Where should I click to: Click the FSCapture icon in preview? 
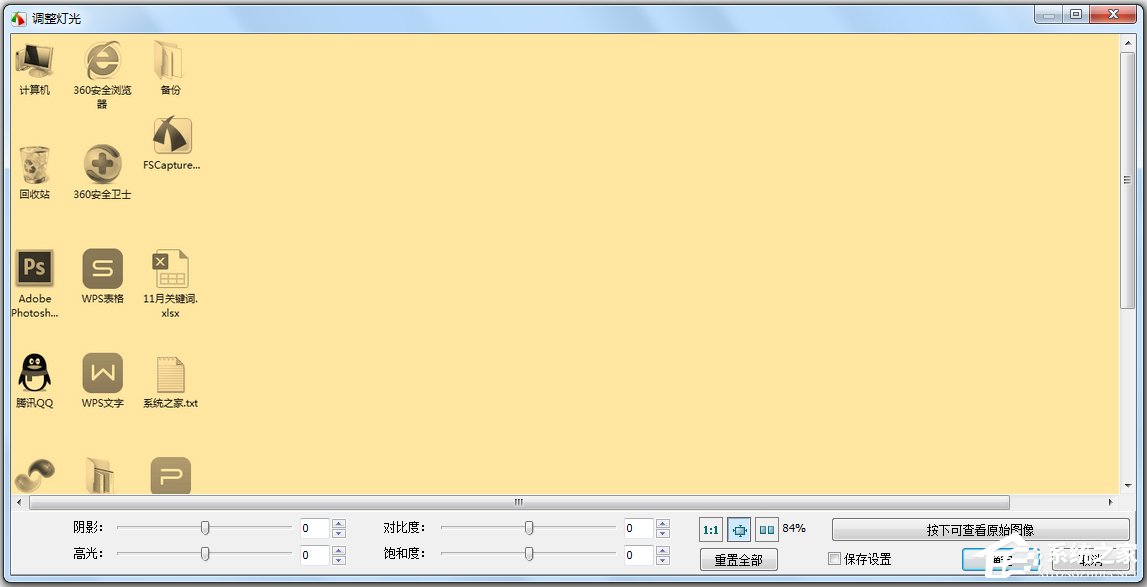tap(172, 135)
